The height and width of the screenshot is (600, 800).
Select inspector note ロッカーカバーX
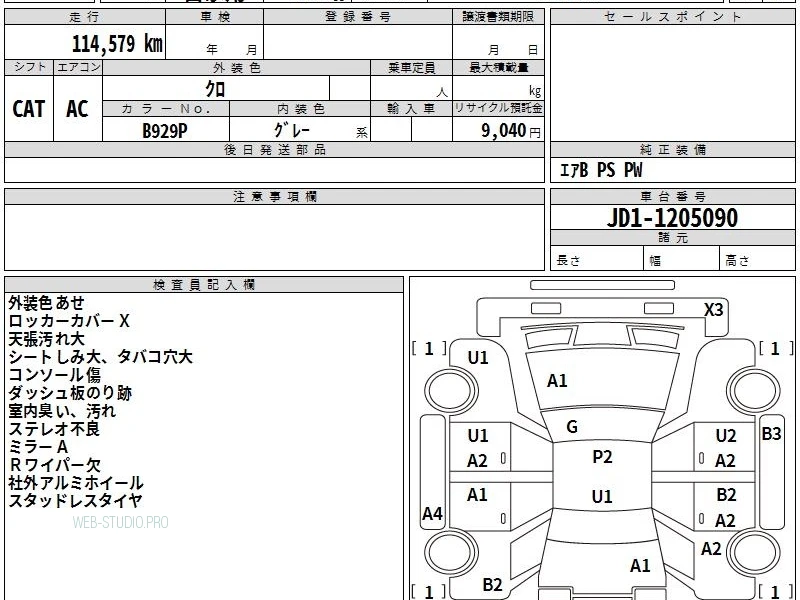(69, 321)
